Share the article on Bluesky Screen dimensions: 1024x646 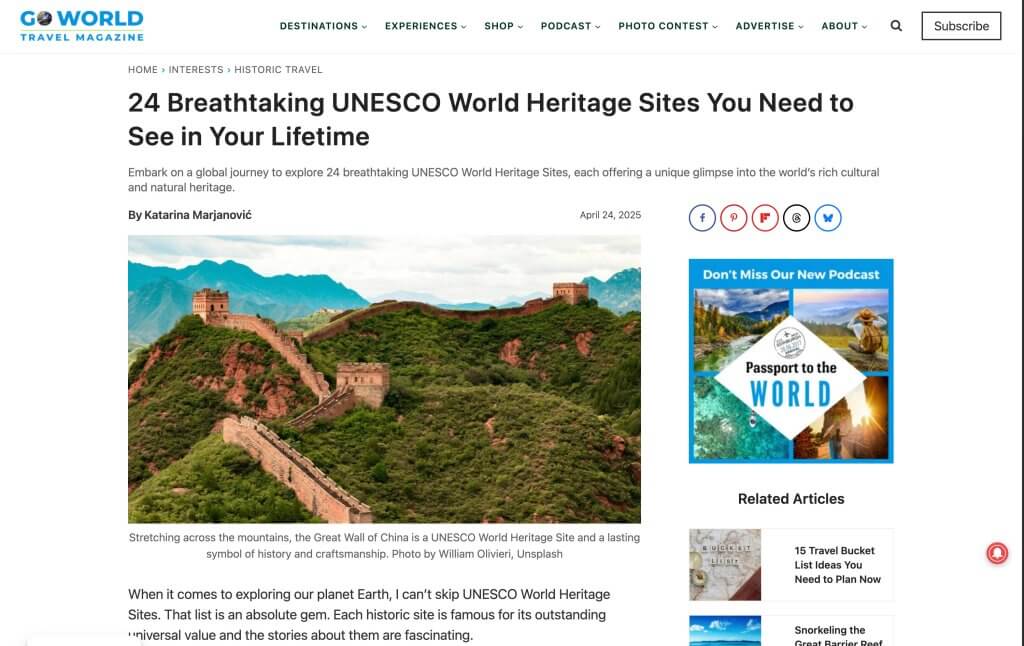(x=827, y=217)
